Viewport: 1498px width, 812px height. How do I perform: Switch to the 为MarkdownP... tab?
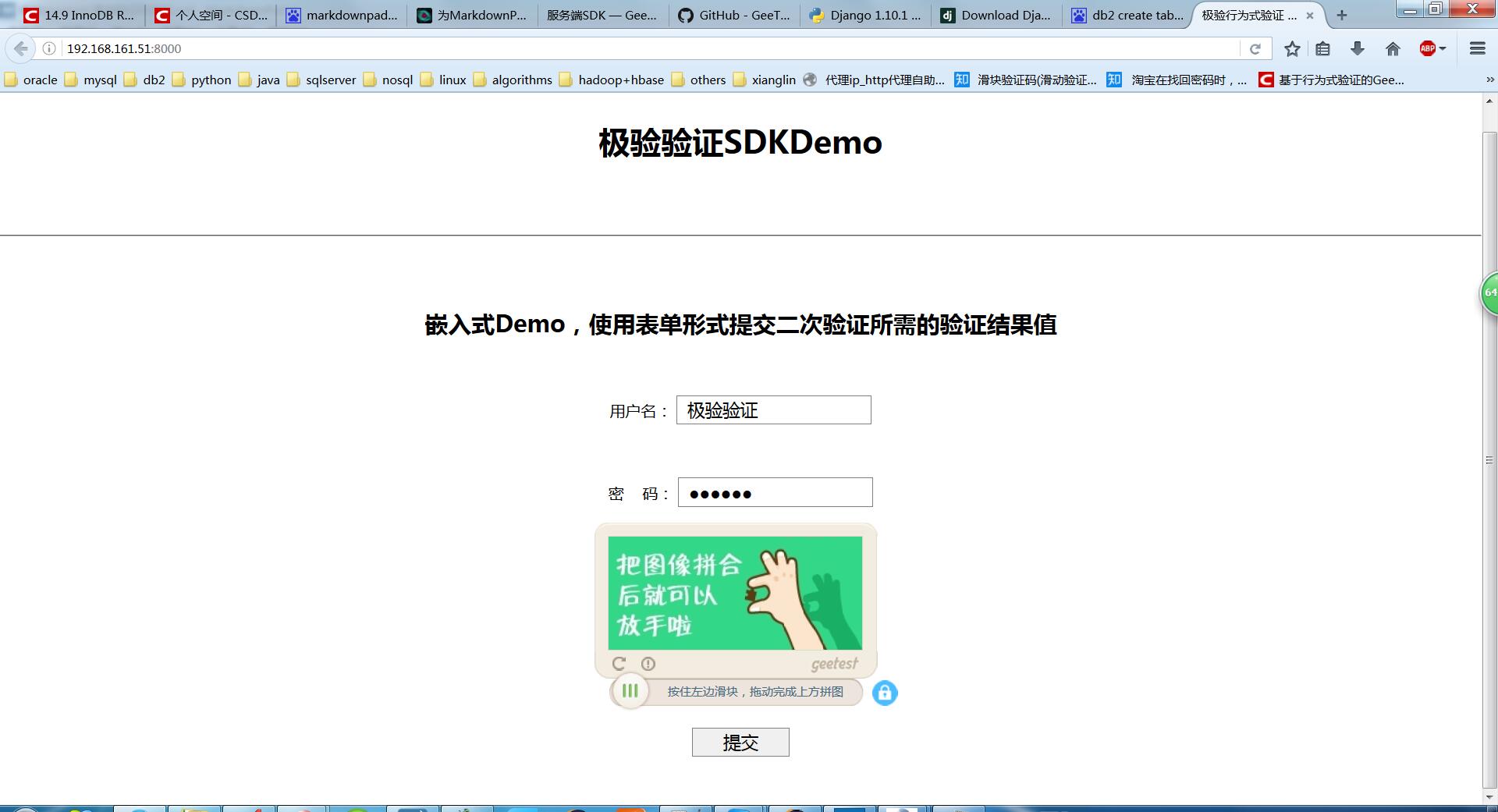(x=473, y=15)
